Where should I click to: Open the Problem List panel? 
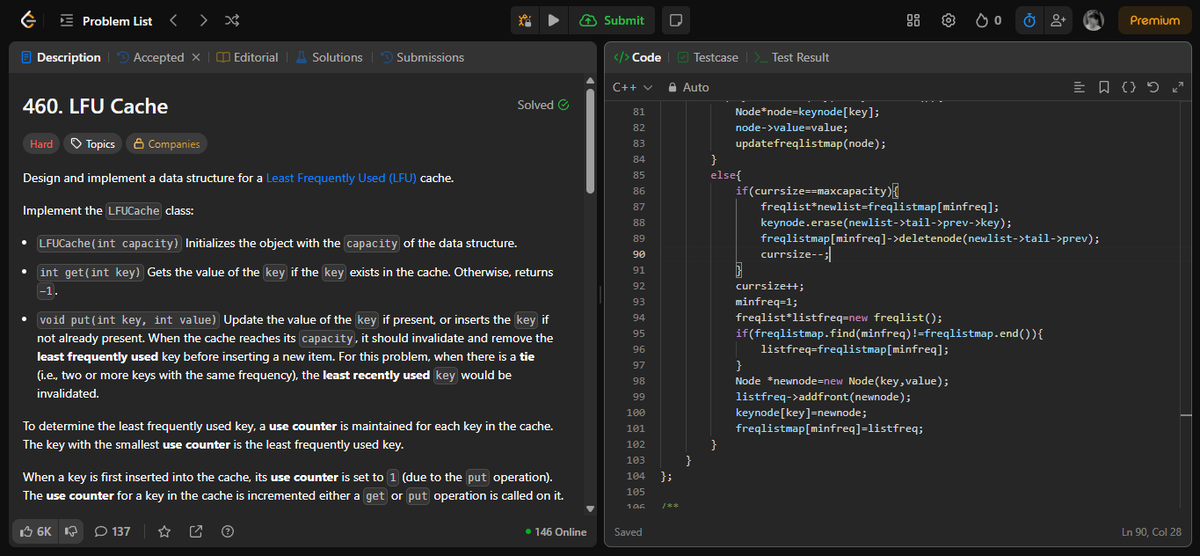coord(107,21)
